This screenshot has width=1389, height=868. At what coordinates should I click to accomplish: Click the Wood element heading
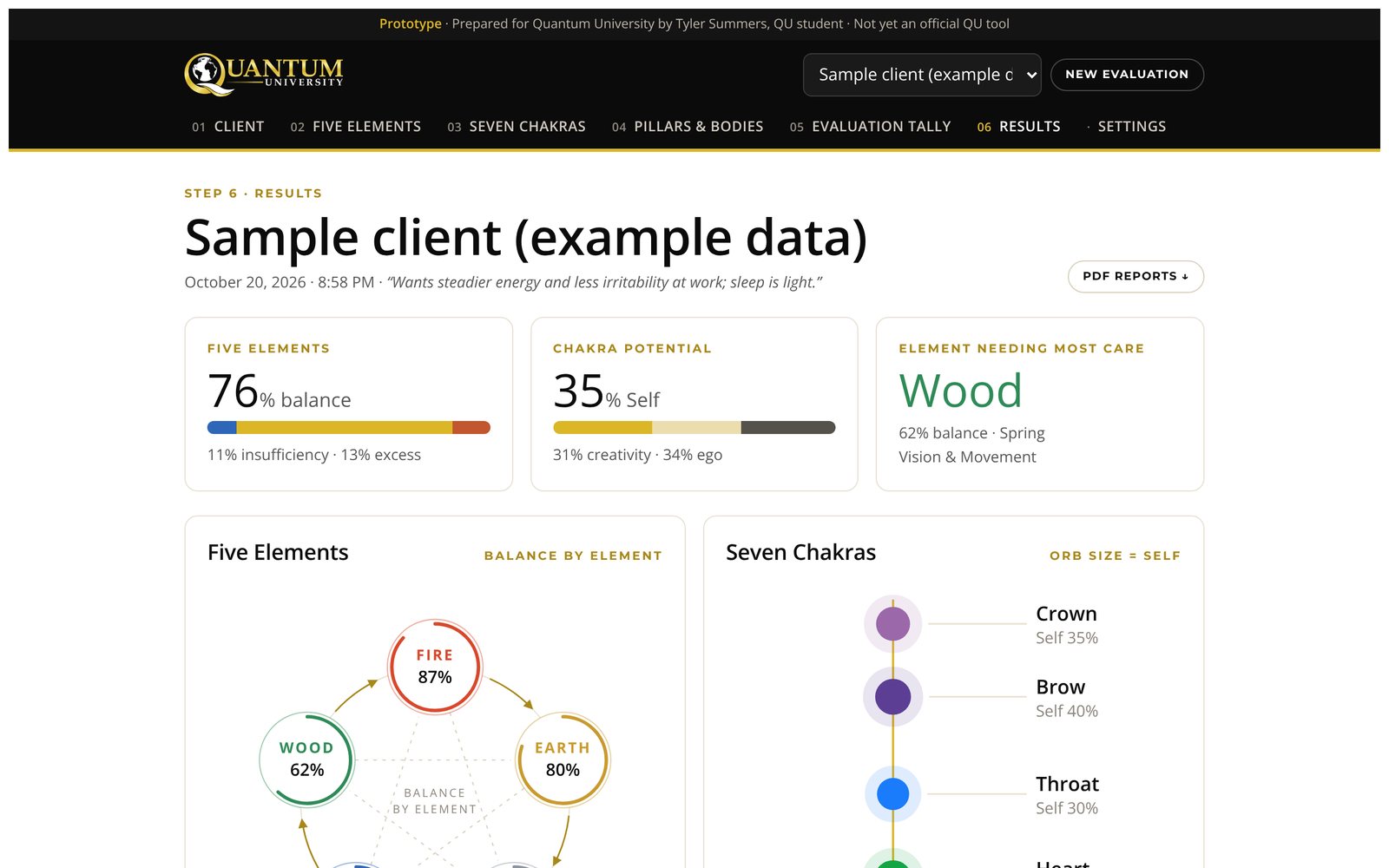tap(961, 391)
